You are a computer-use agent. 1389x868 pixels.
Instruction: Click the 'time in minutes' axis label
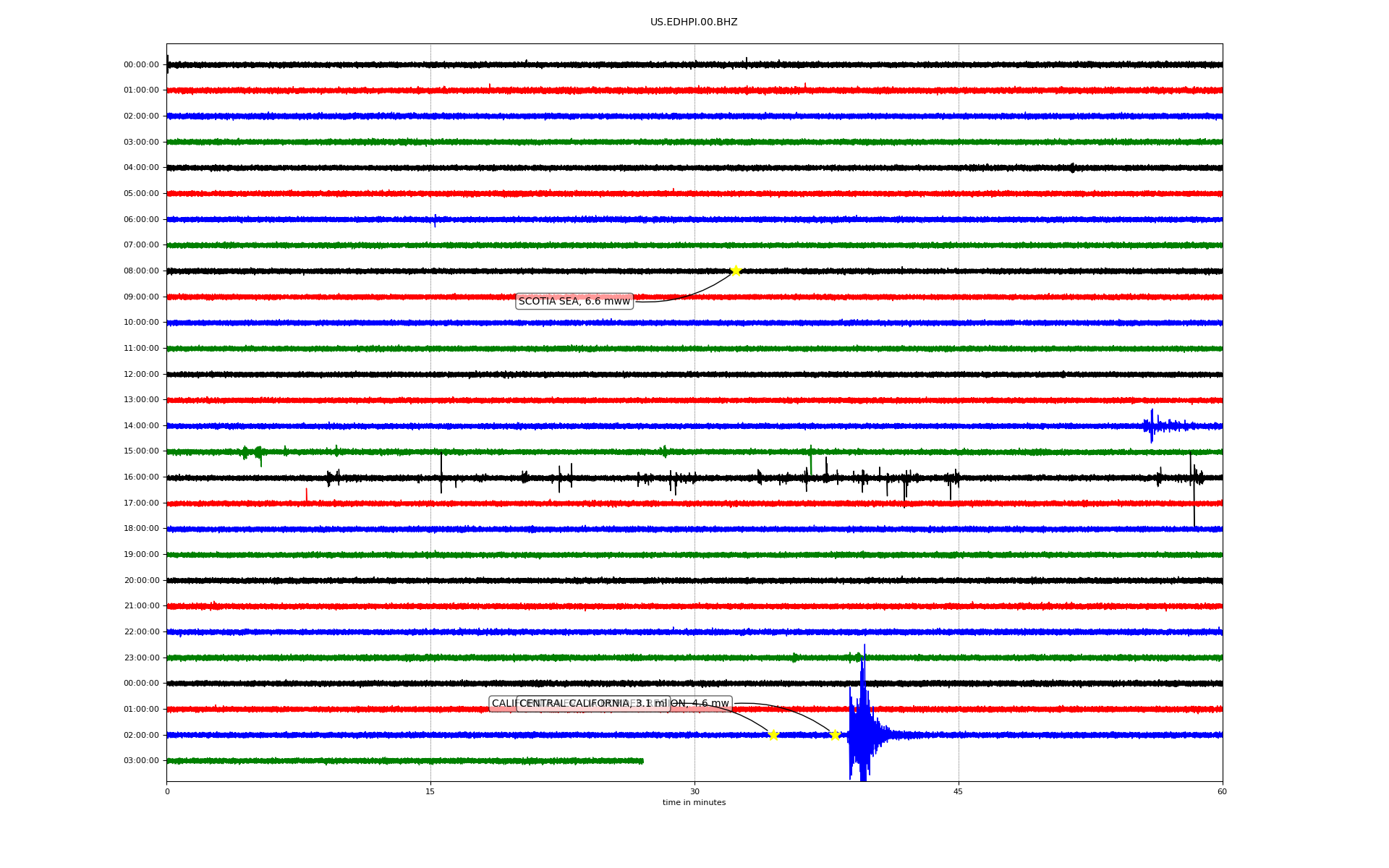(694, 802)
